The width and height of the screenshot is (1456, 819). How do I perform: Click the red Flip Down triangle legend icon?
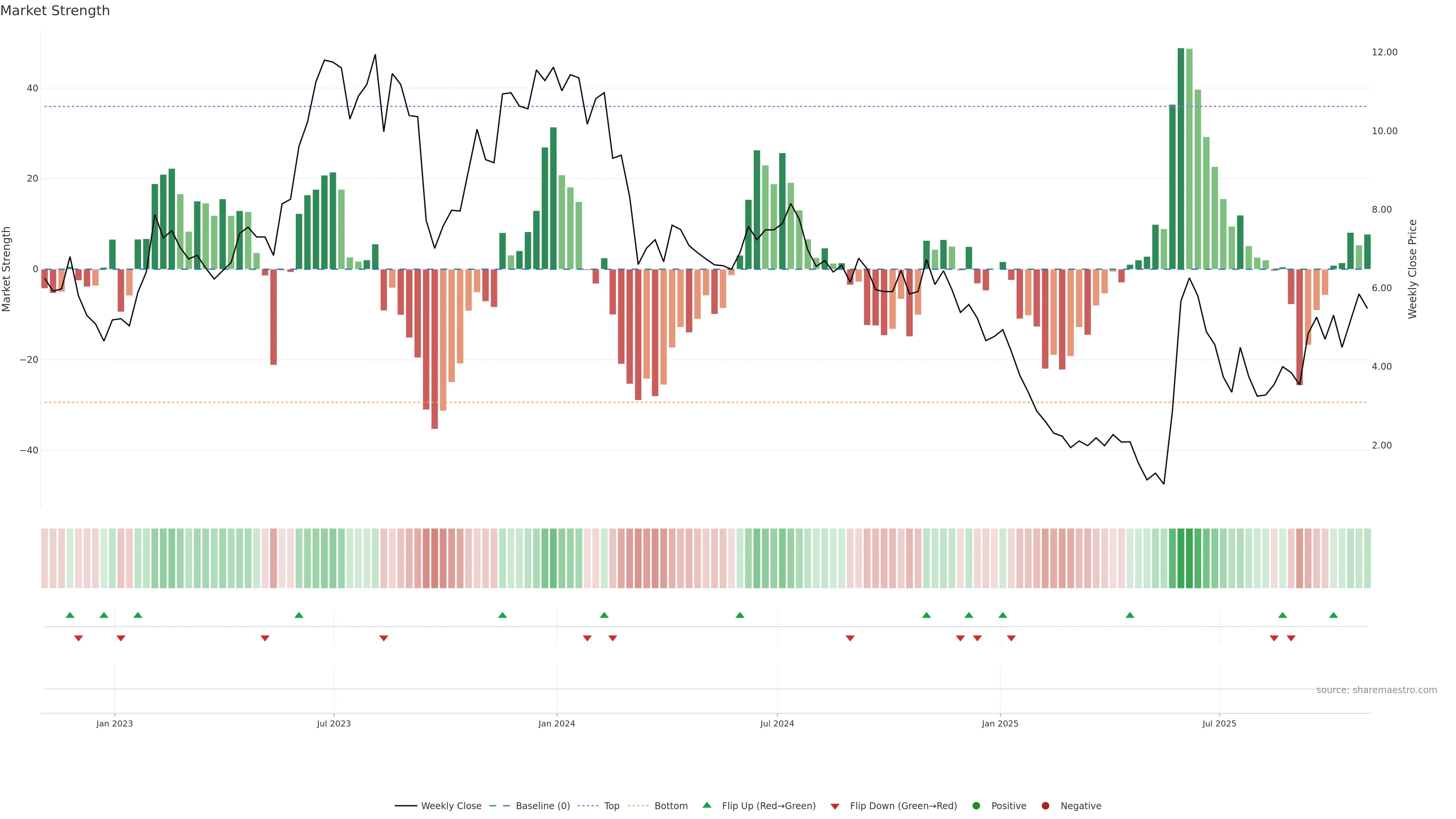(x=835, y=806)
